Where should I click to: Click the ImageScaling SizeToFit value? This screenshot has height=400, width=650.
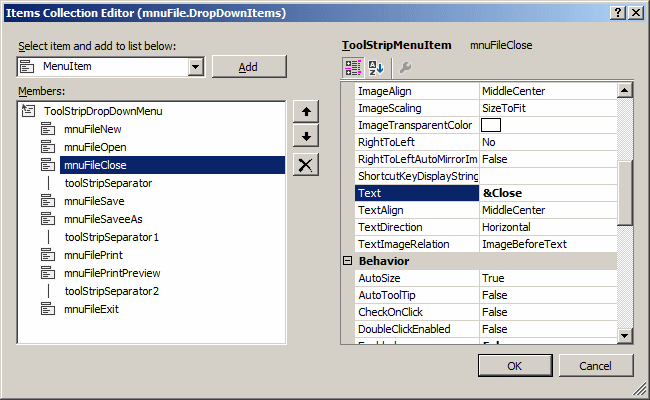pos(504,108)
